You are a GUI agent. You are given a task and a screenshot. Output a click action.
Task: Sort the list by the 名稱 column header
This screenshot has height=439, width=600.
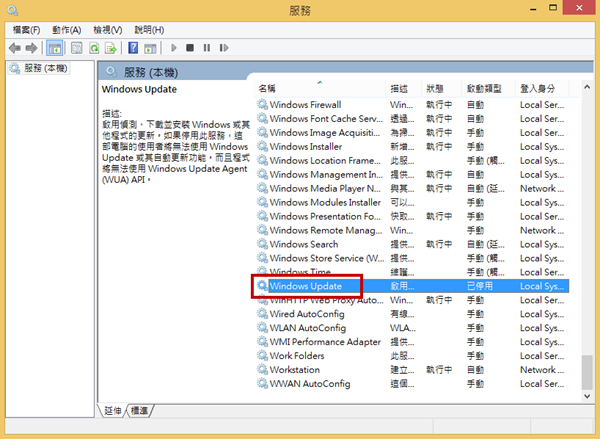coord(320,88)
